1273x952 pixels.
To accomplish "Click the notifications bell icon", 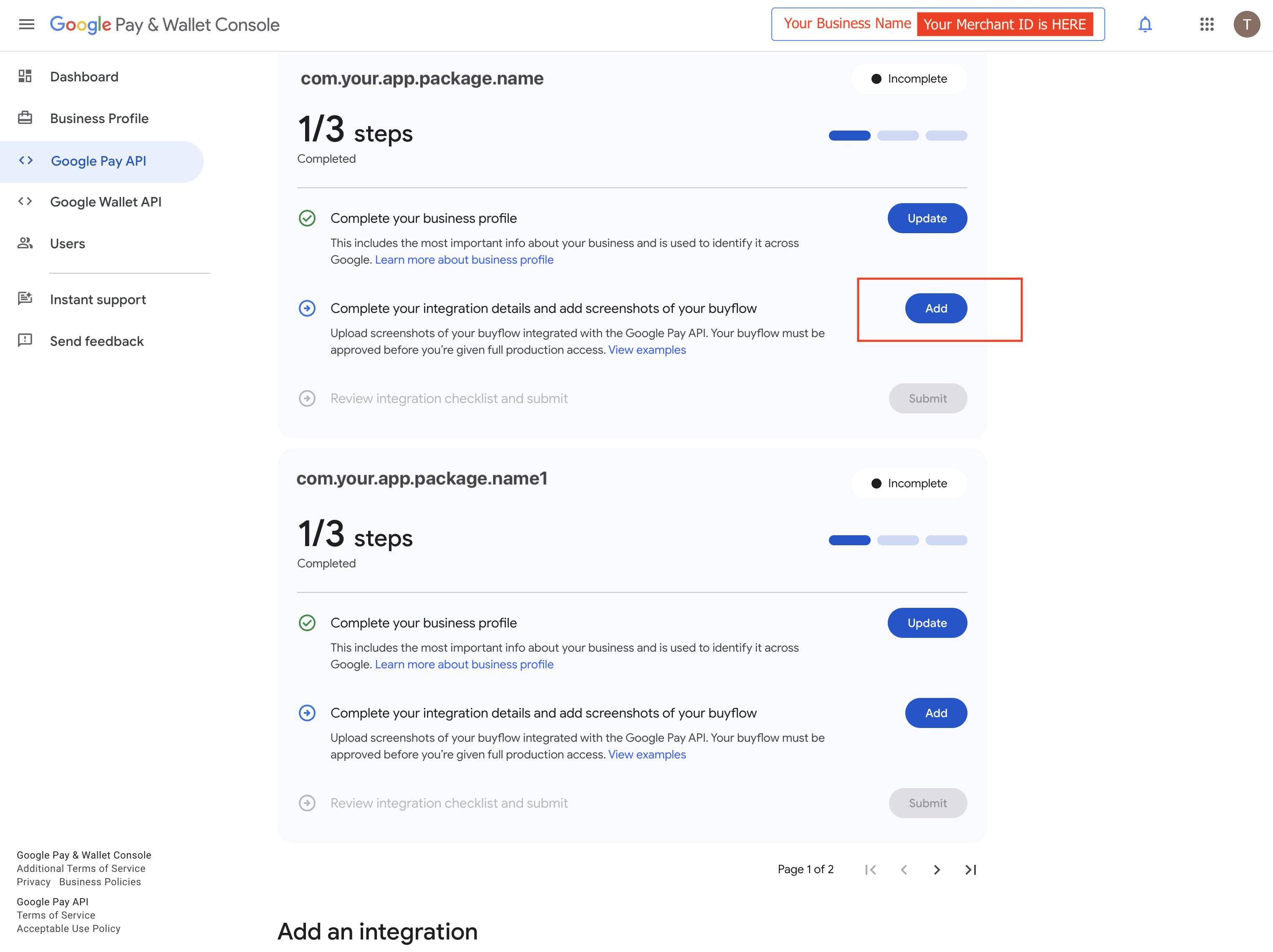I will (1145, 24).
